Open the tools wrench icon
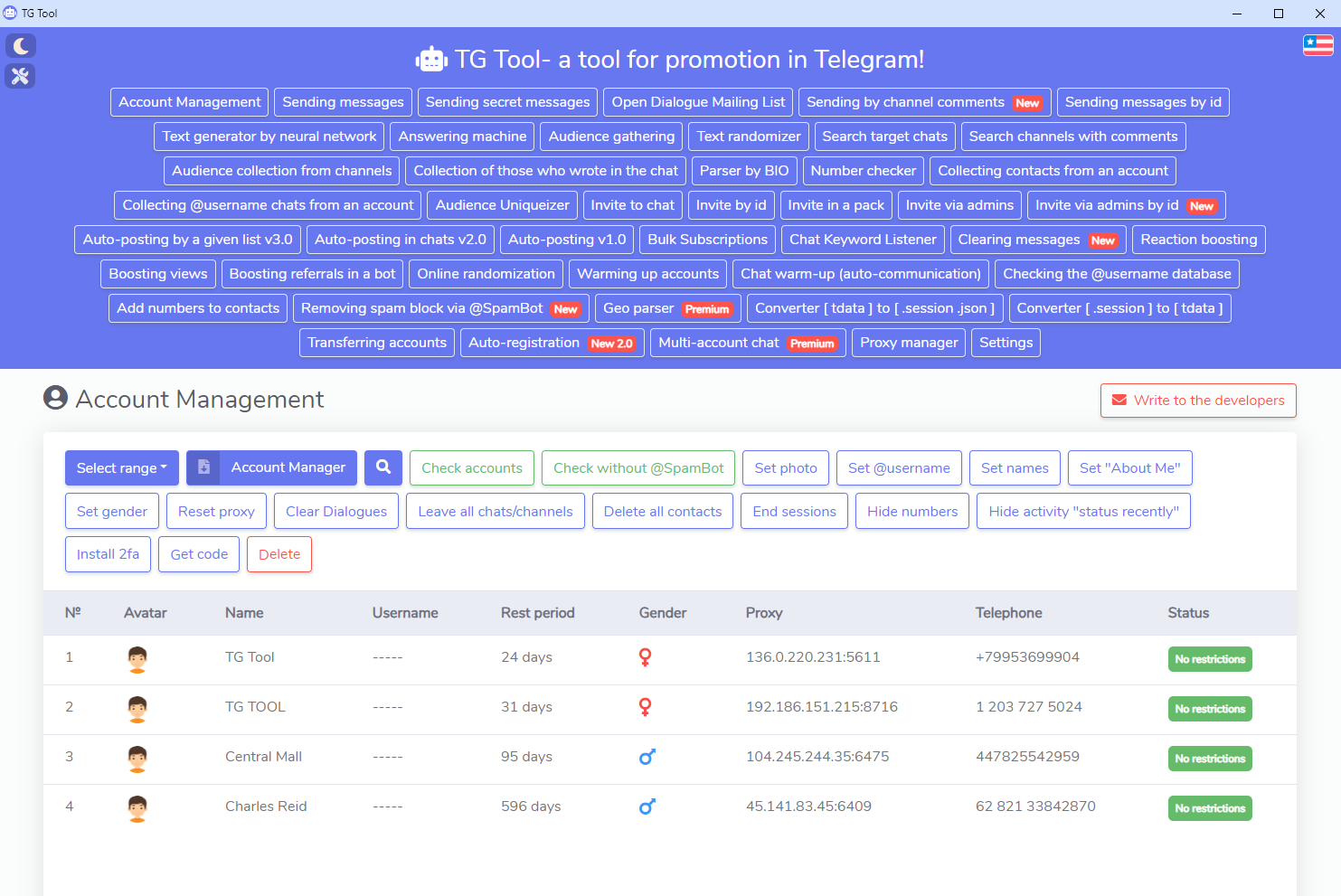Screen dimensions: 1341x896 coord(21,76)
